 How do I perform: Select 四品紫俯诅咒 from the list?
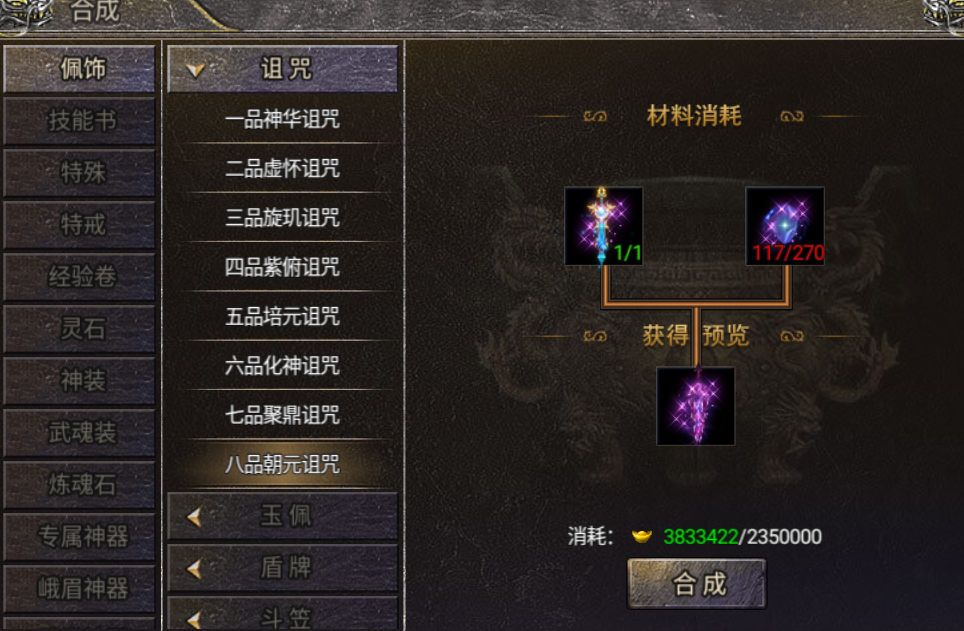[x=283, y=267]
